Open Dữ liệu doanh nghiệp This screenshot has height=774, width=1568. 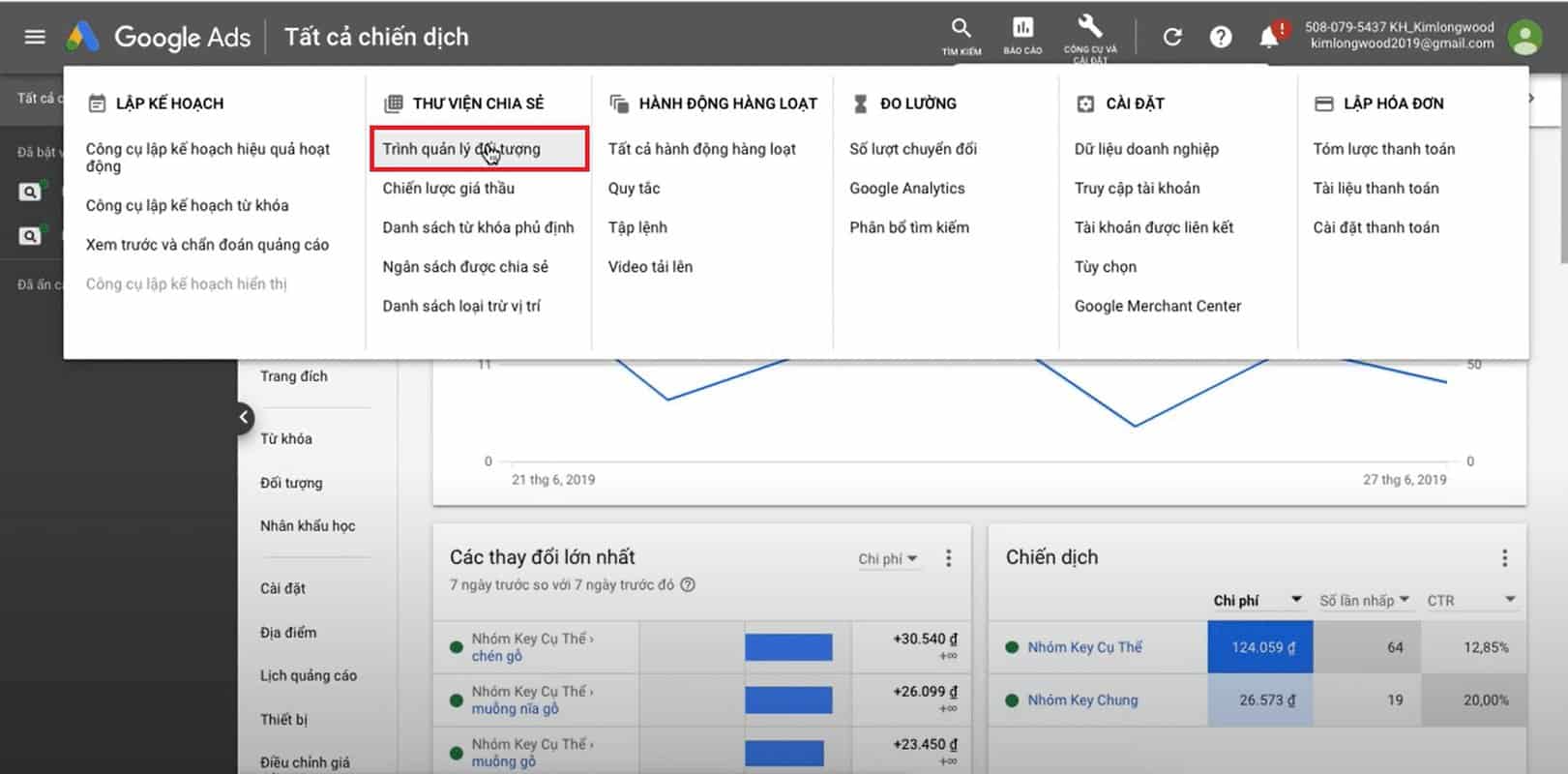(1146, 149)
